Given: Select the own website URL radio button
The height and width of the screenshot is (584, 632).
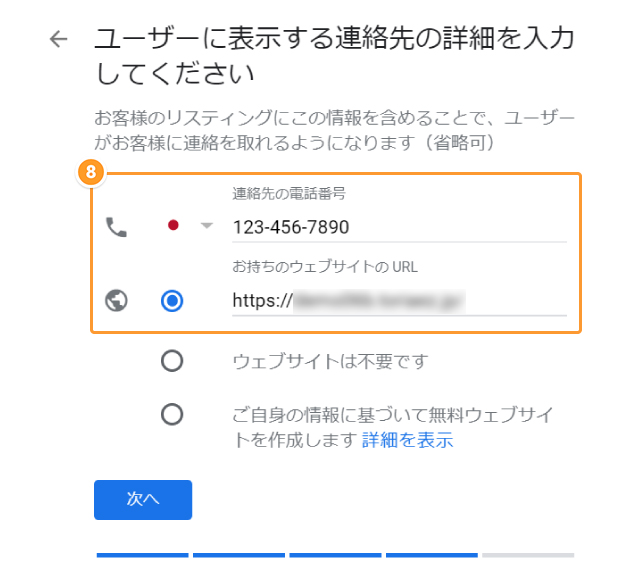Looking at the screenshot, I should (172, 301).
